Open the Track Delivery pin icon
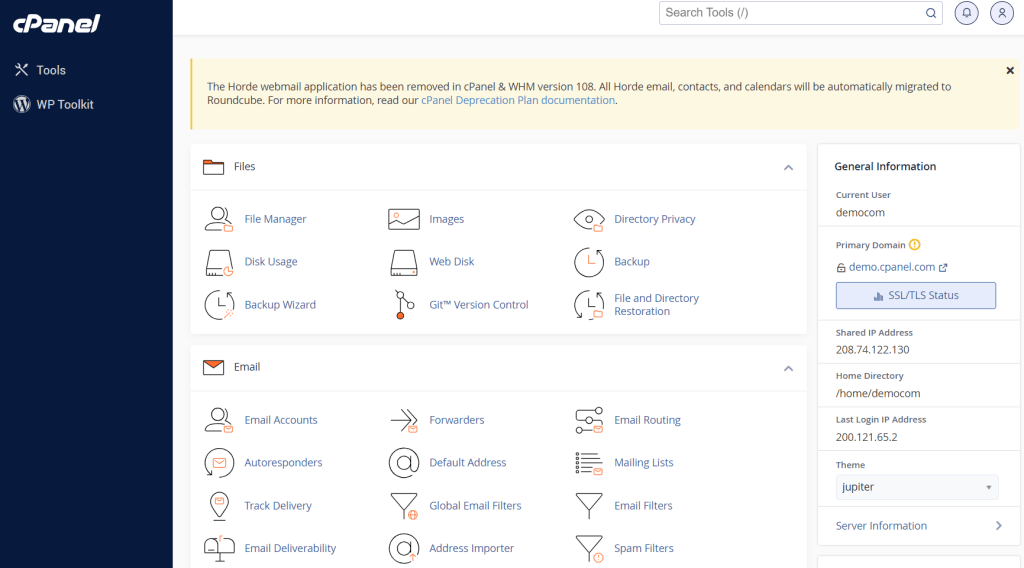Image resolution: width=1024 pixels, height=568 pixels. pos(219,506)
